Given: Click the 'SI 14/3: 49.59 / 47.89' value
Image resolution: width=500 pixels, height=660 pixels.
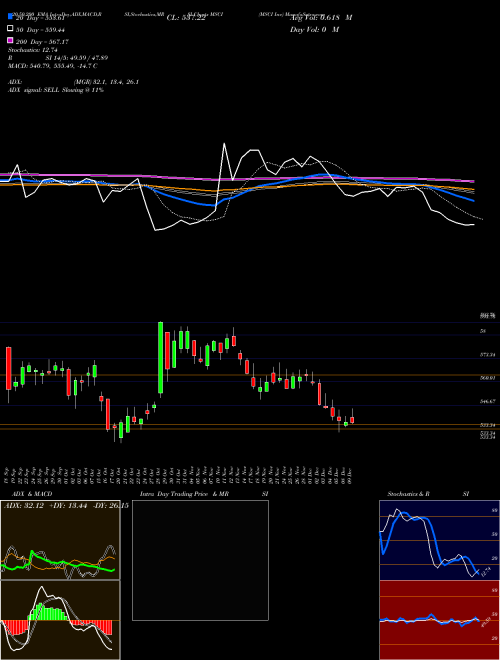Looking at the screenshot, I should tap(77, 58).
